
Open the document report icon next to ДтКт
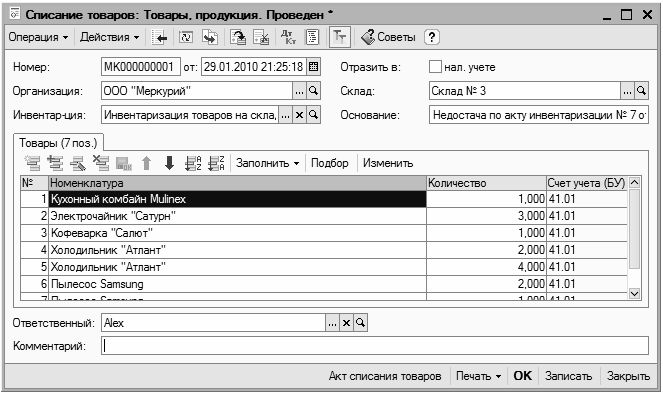coord(312,37)
